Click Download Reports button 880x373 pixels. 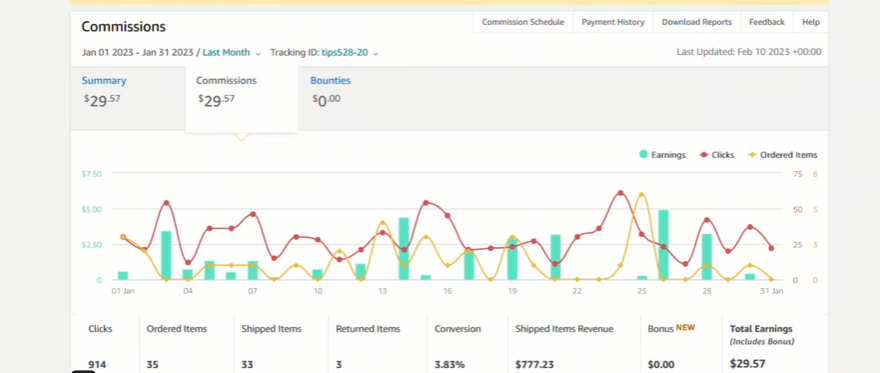click(x=696, y=22)
